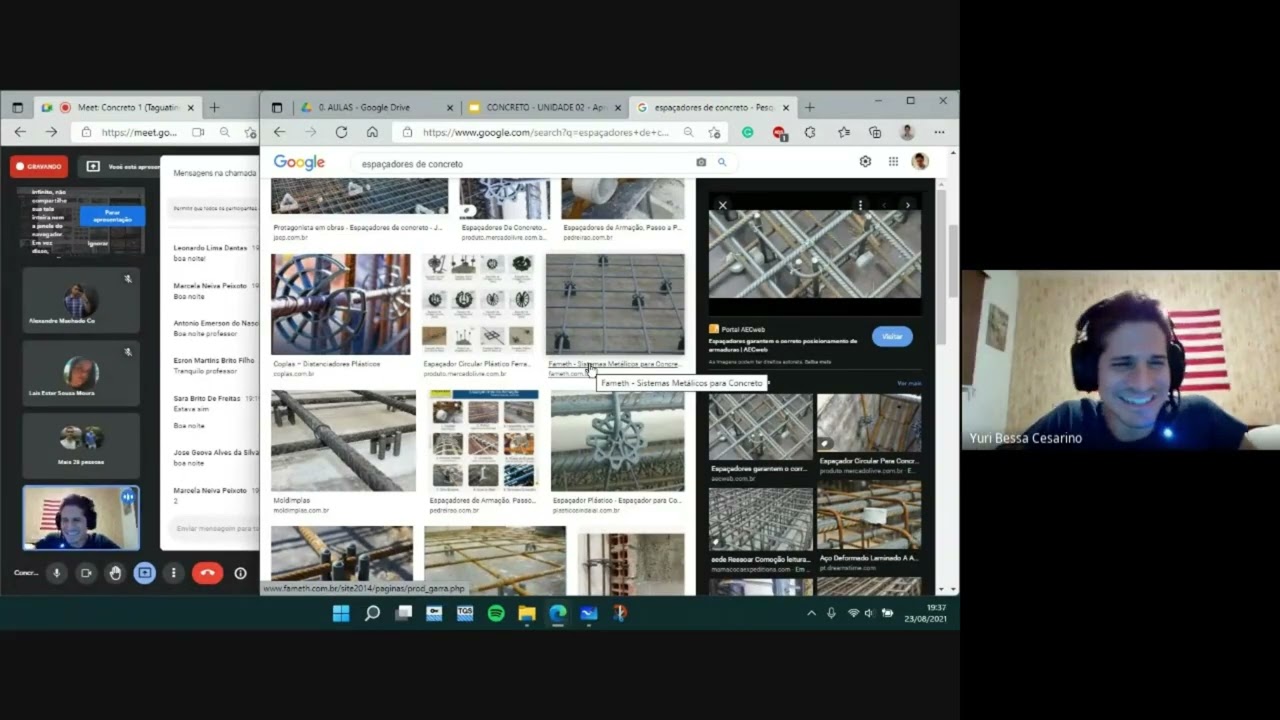Screen dimensions: 1280x720
Task: Go to next image in preview panel
Action: [907, 205]
